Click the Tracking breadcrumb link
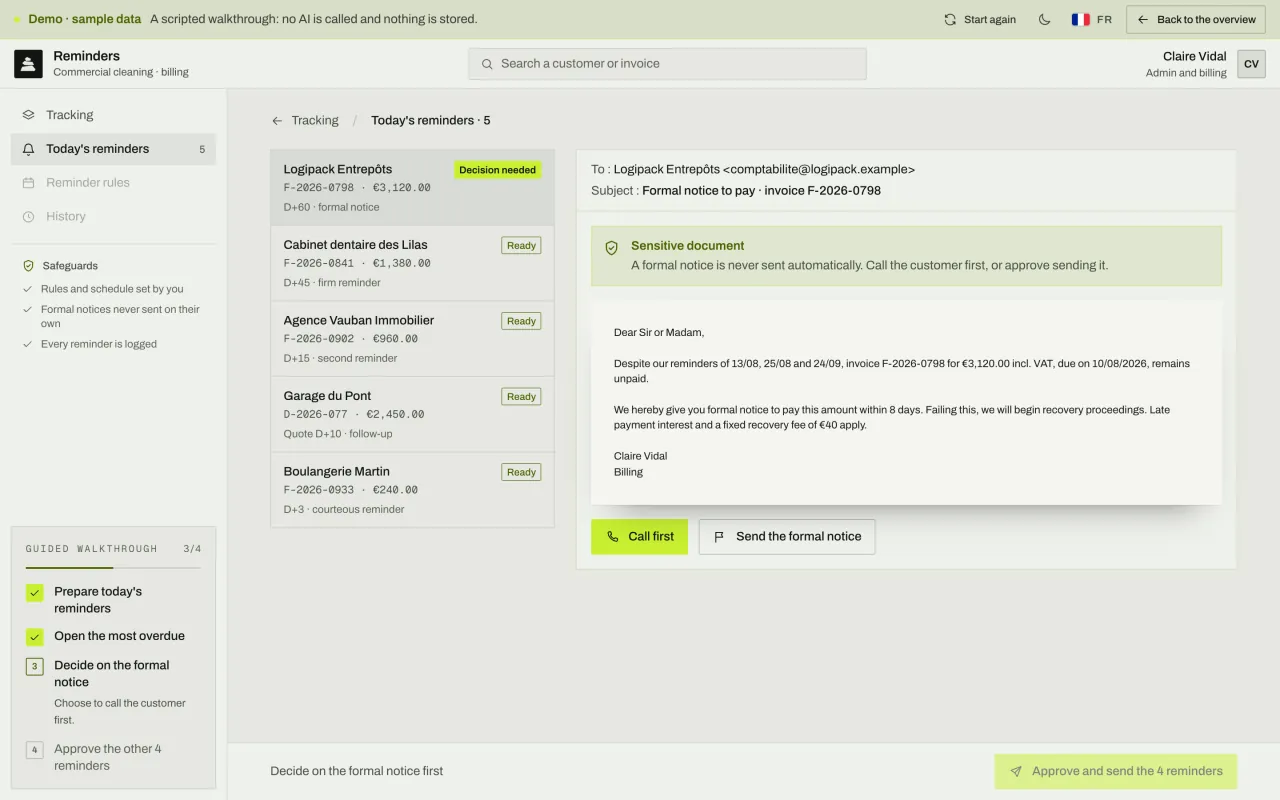This screenshot has height=800, width=1280. click(315, 121)
